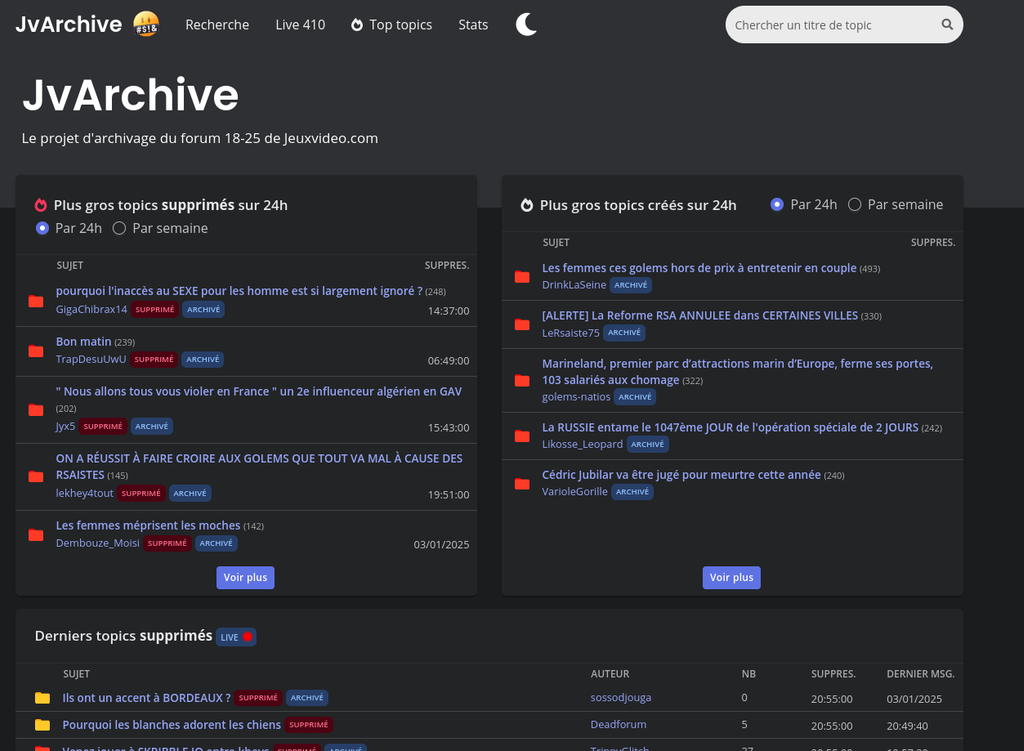The width and height of the screenshot is (1024, 751).
Task: Select 'Par semaine' in created topics panel
Action: [x=854, y=204]
